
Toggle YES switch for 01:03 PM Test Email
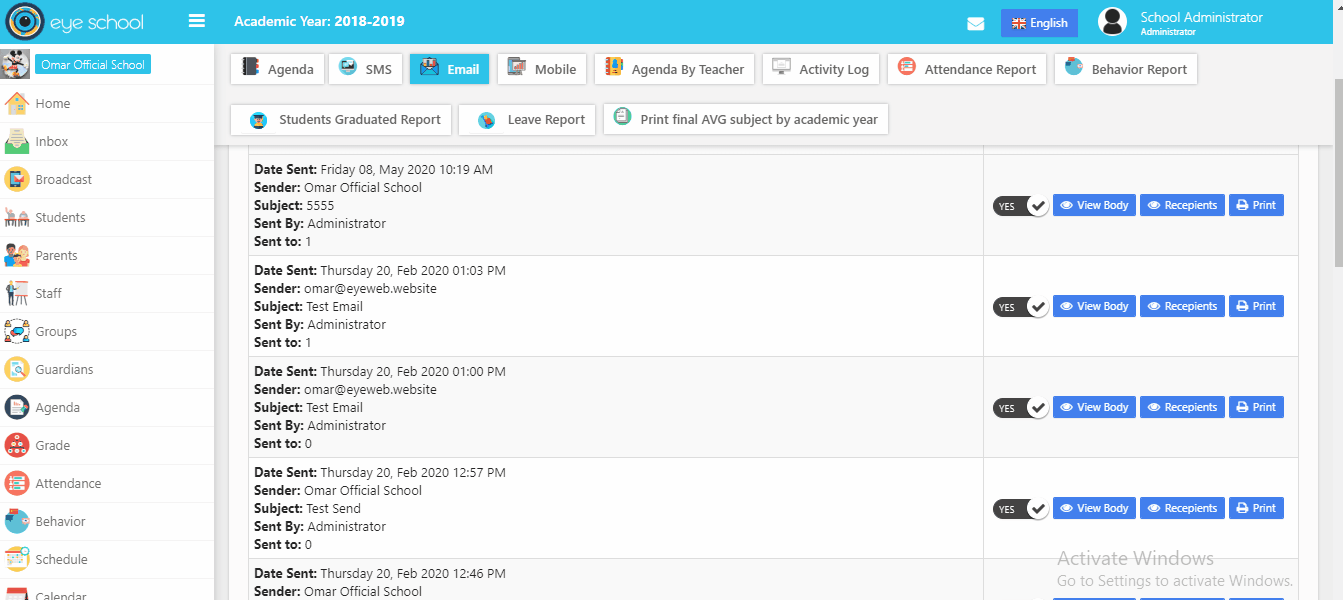1020,307
